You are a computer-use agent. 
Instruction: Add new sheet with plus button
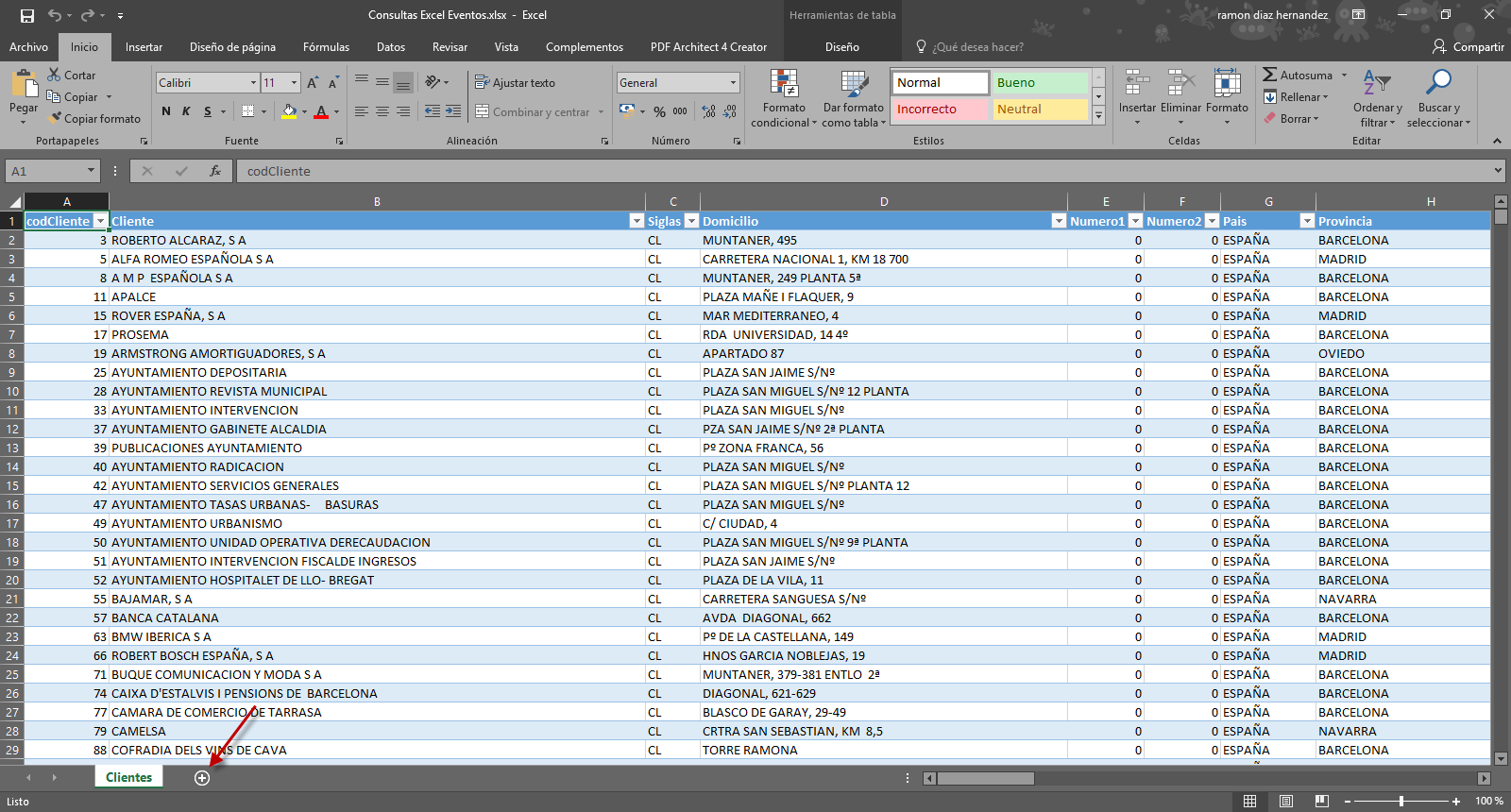(202, 777)
